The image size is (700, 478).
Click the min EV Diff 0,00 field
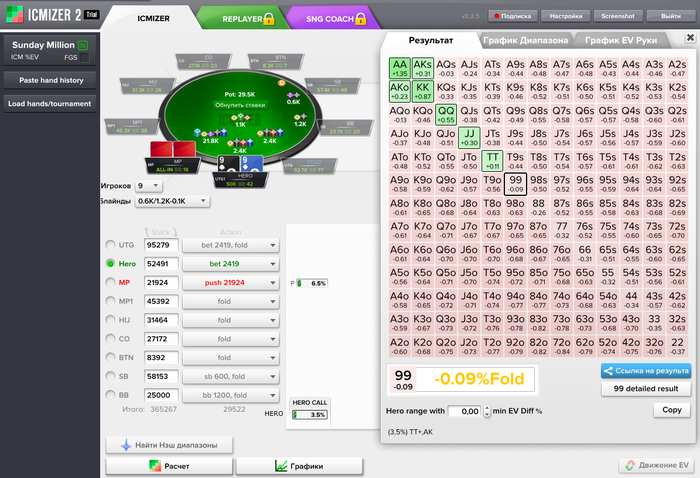pos(465,411)
